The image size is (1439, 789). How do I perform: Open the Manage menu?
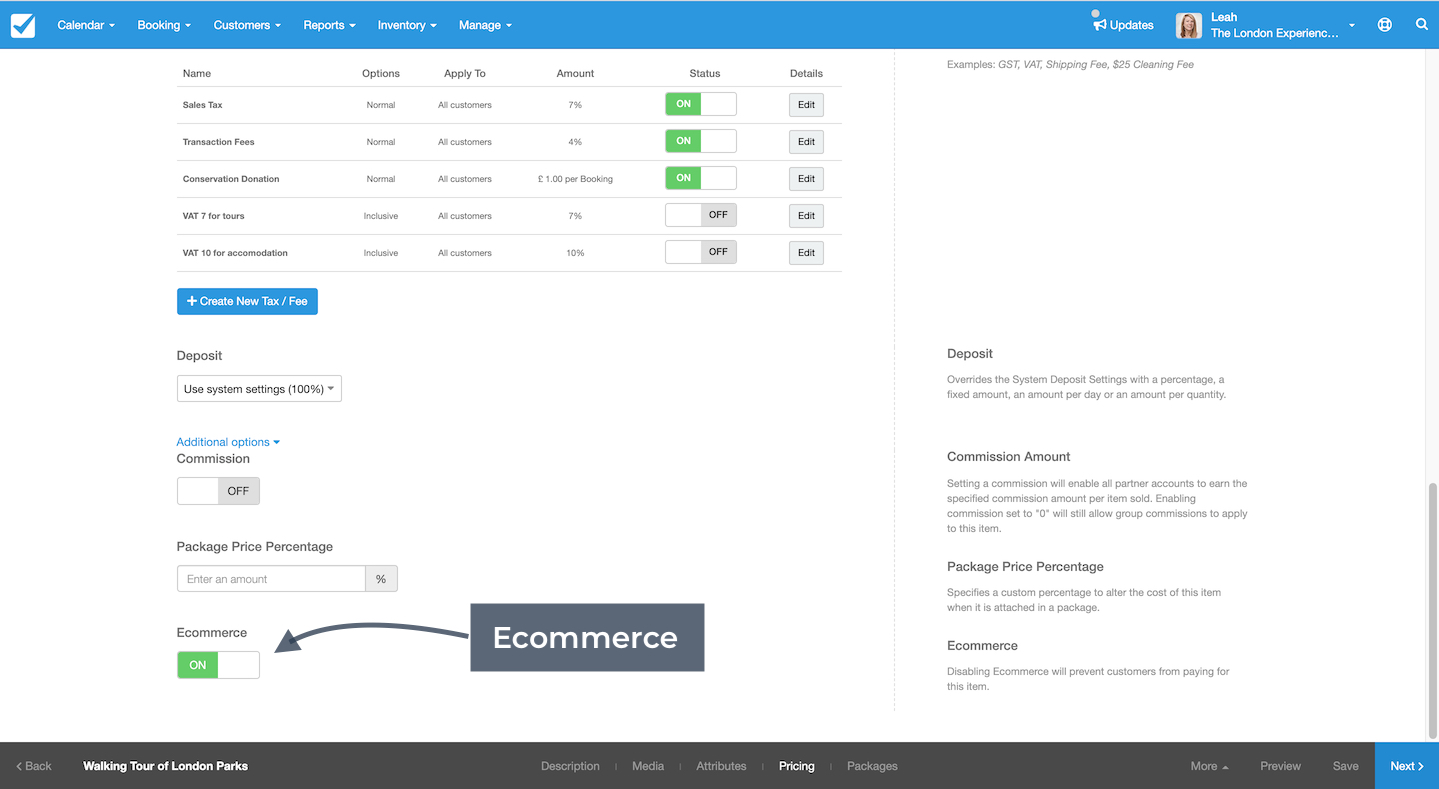[485, 25]
